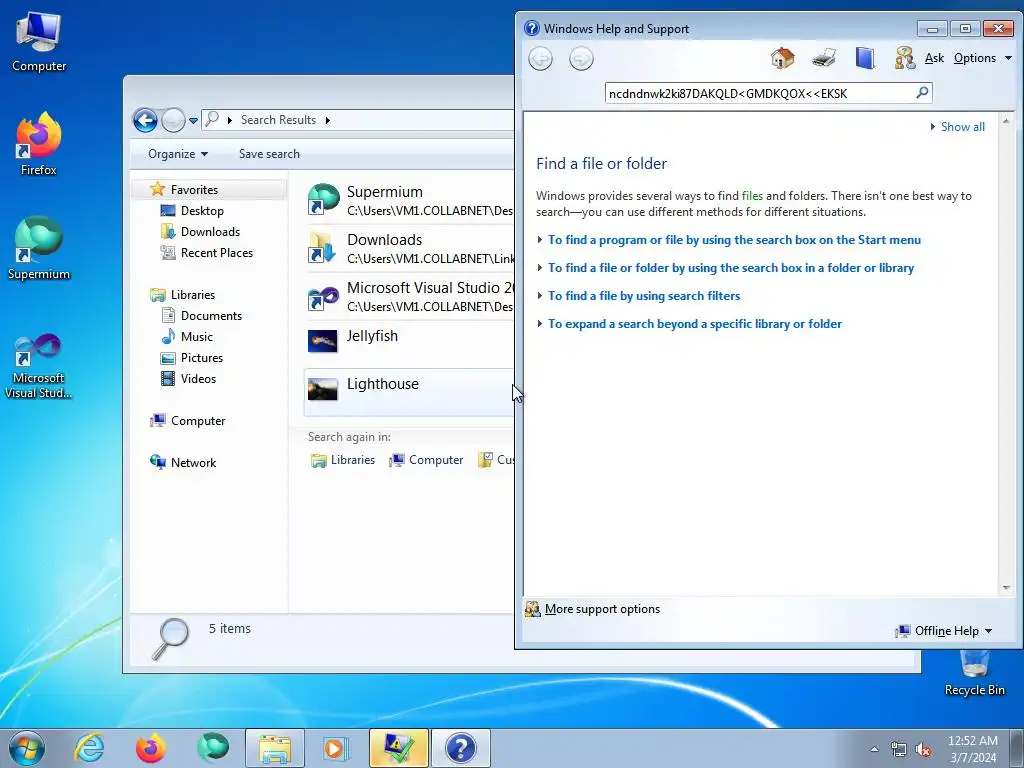The height and width of the screenshot is (768, 1024).
Task: Select Microsoft Visual Studio search result
Action: tap(409, 296)
